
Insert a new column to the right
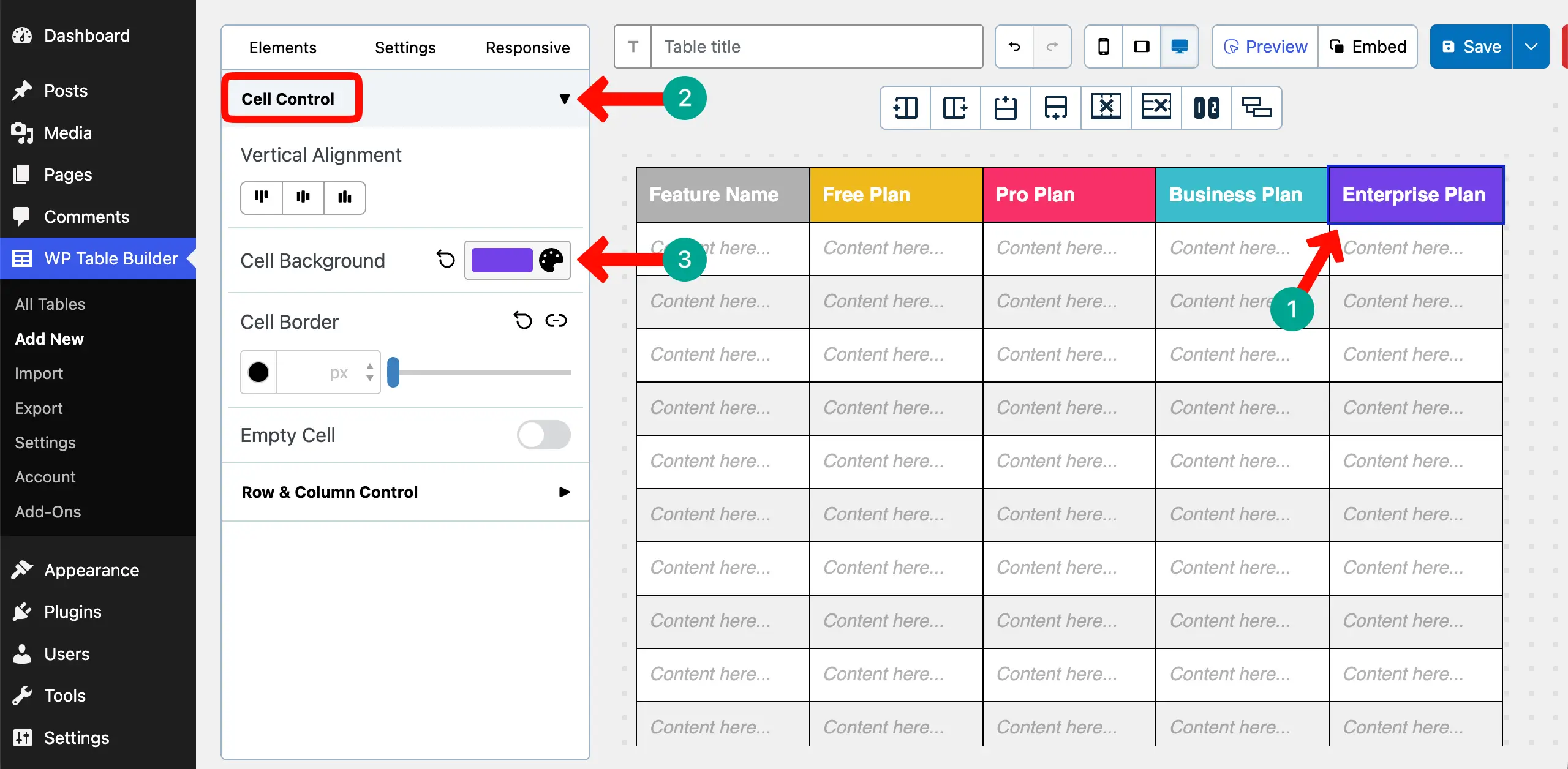coord(955,108)
